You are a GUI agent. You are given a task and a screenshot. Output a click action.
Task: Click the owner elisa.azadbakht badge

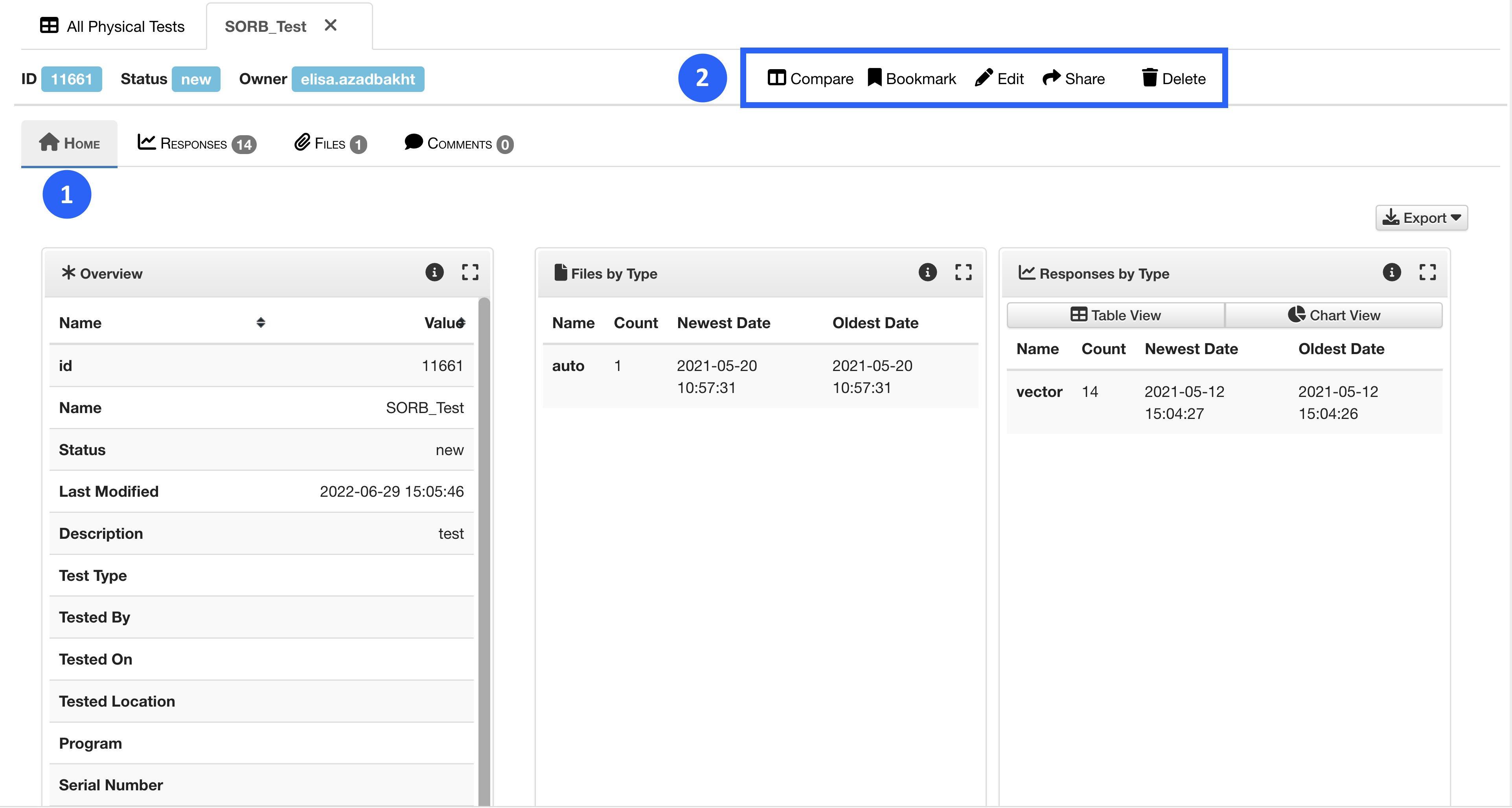pos(357,79)
